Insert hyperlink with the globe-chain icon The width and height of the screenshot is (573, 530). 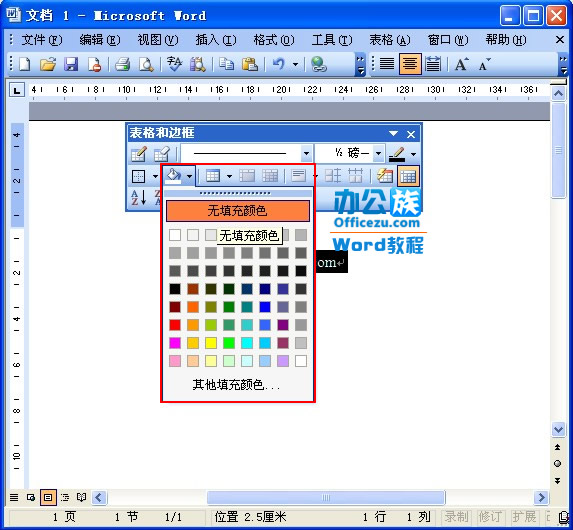point(319,64)
